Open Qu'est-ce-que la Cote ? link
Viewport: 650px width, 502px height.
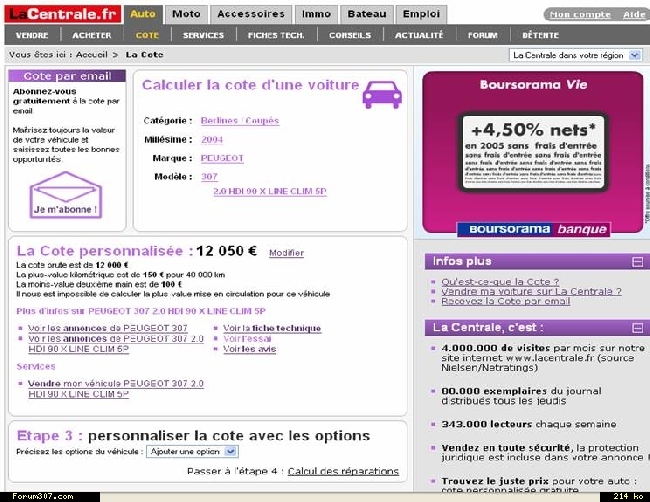(500, 282)
